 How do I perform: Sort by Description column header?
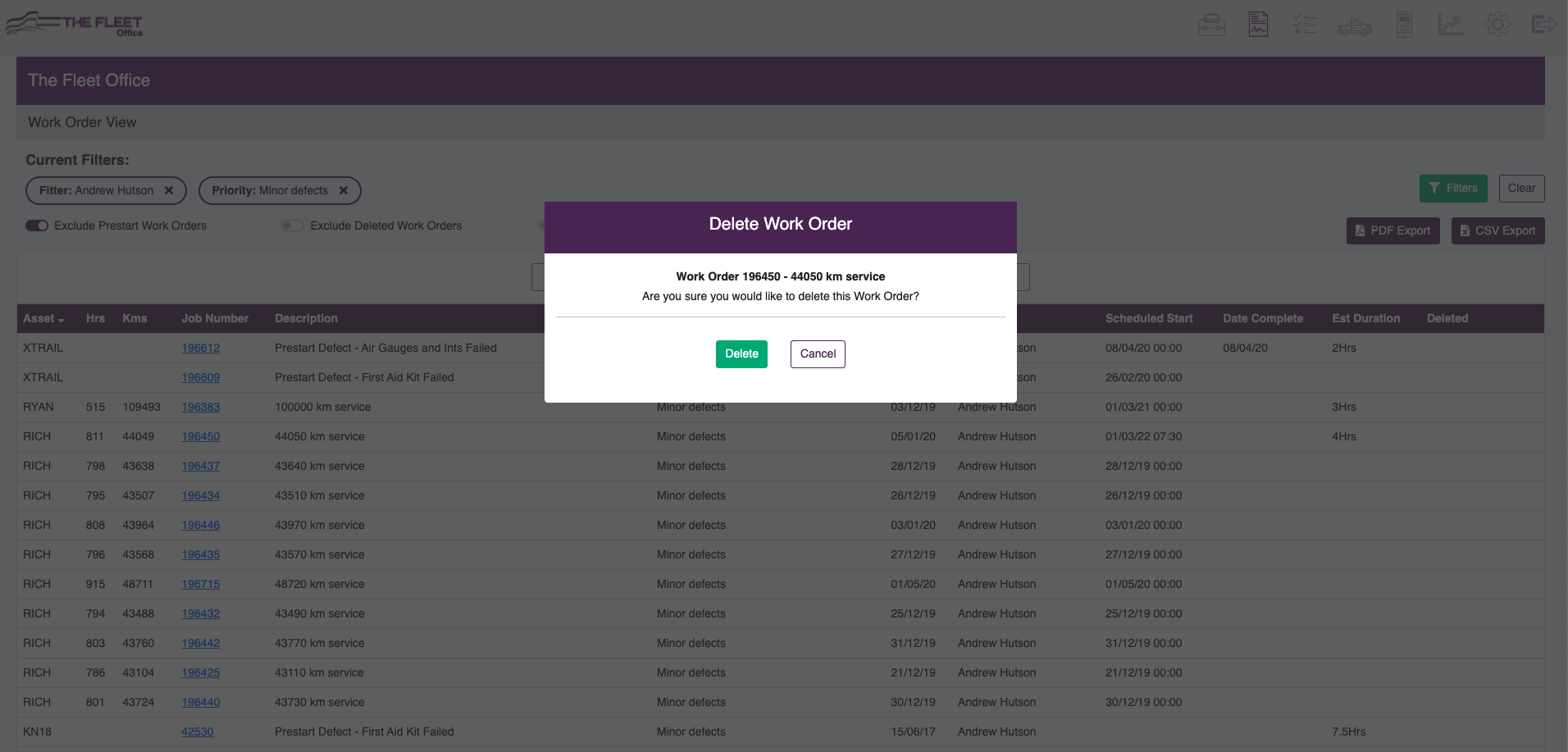pyautogui.click(x=306, y=318)
